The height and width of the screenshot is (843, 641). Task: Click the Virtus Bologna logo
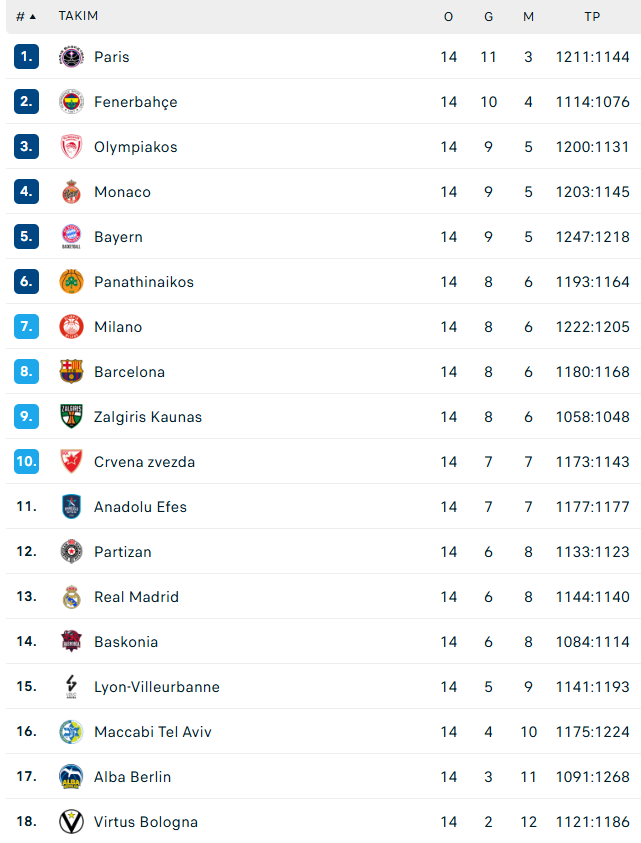pyautogui.click(x=71, y=822)
